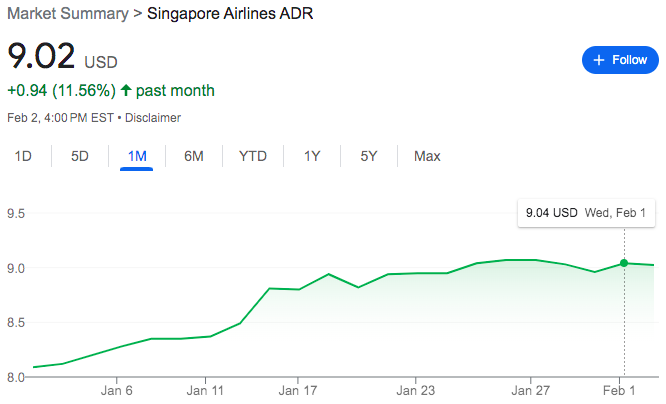This screenshot has height=404, width=666.
Task: Click the USD currency label
Action: coord(101,62)
